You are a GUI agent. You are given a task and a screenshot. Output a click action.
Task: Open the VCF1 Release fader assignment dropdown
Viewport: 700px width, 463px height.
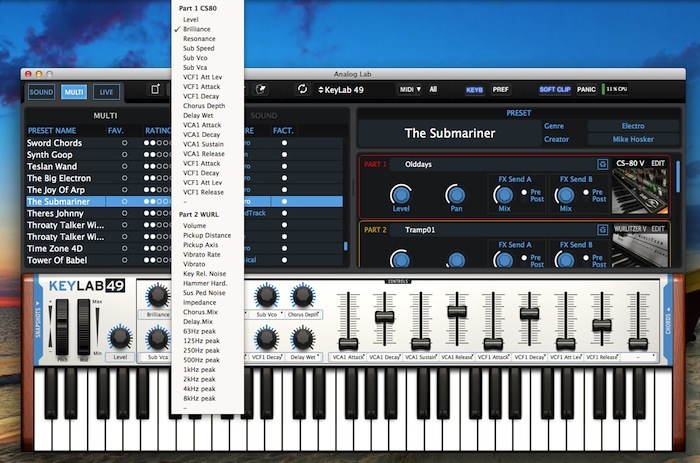point(602,357)
